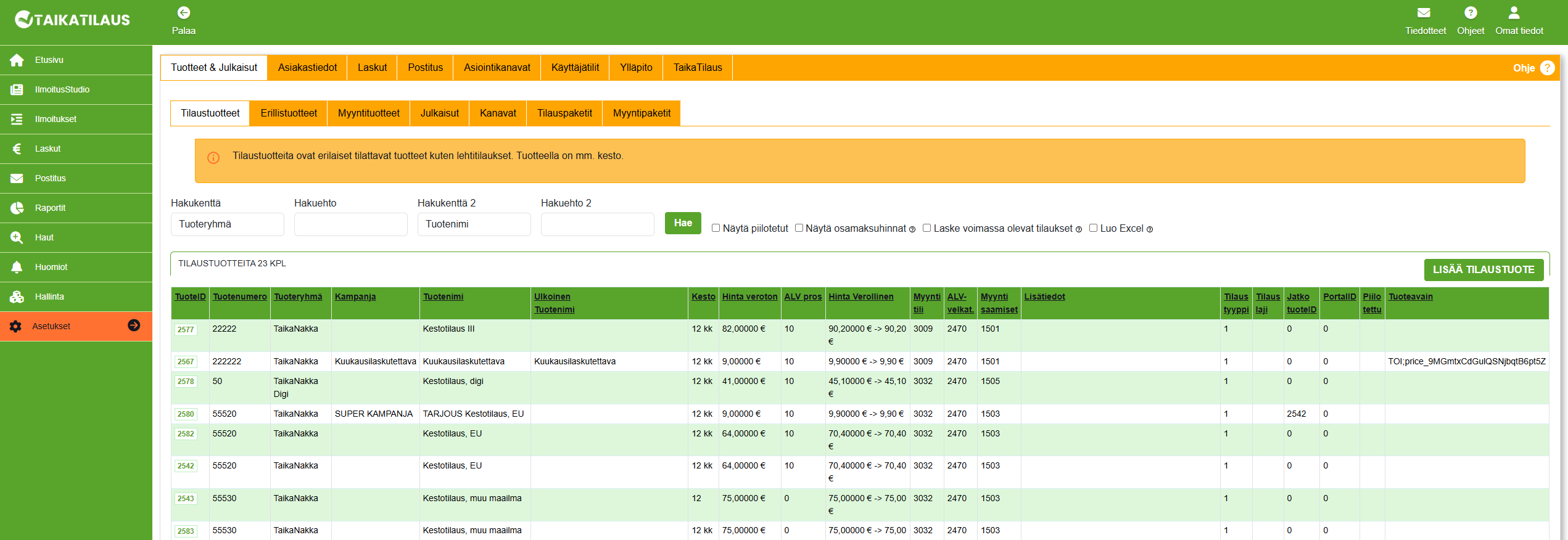
Task: Switch to the Asiakastiedot tab
Action: pos(307,68)
